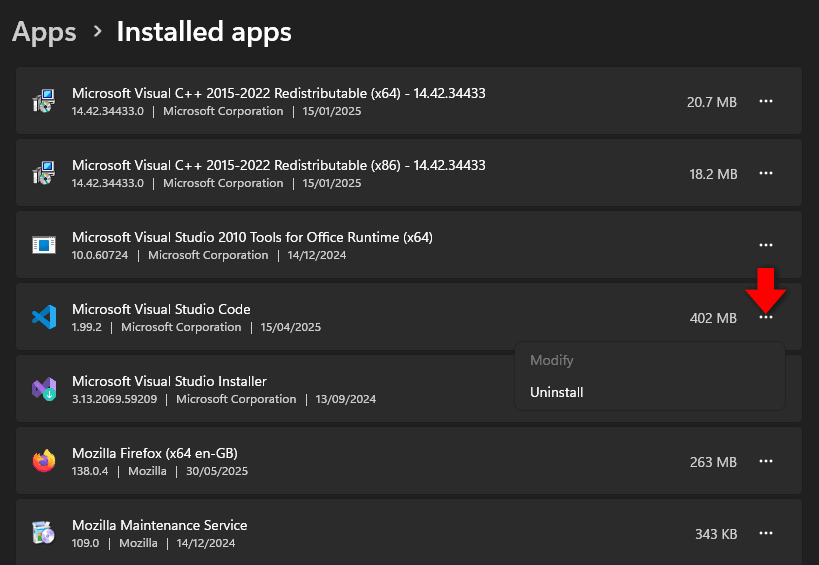Select the Mozilla Maintenance Service title

coord(159,525)
